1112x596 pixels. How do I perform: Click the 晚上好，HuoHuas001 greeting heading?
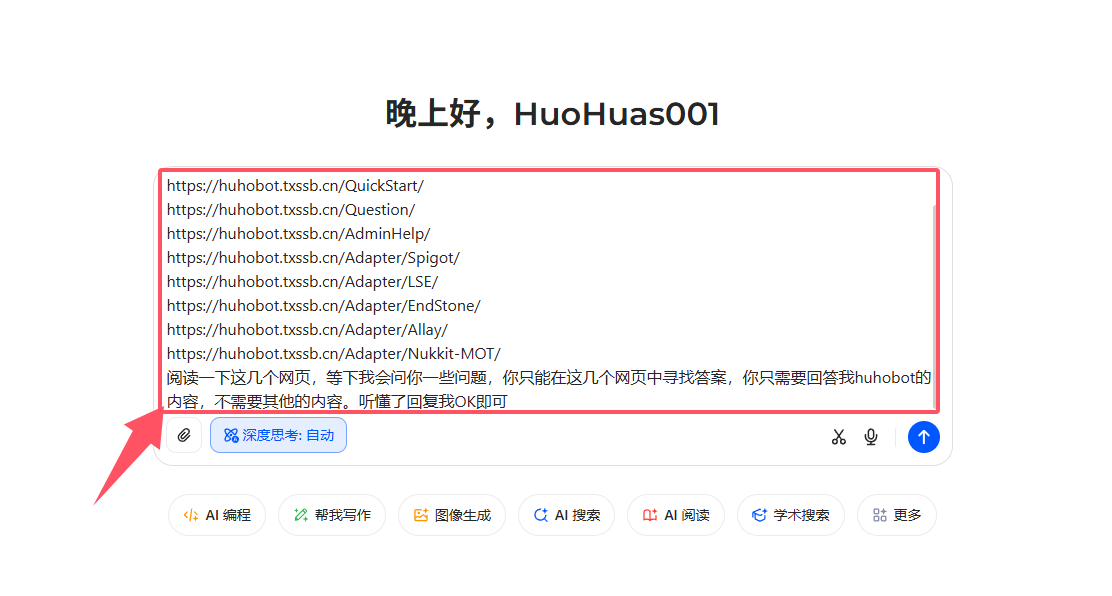(552, 114)
